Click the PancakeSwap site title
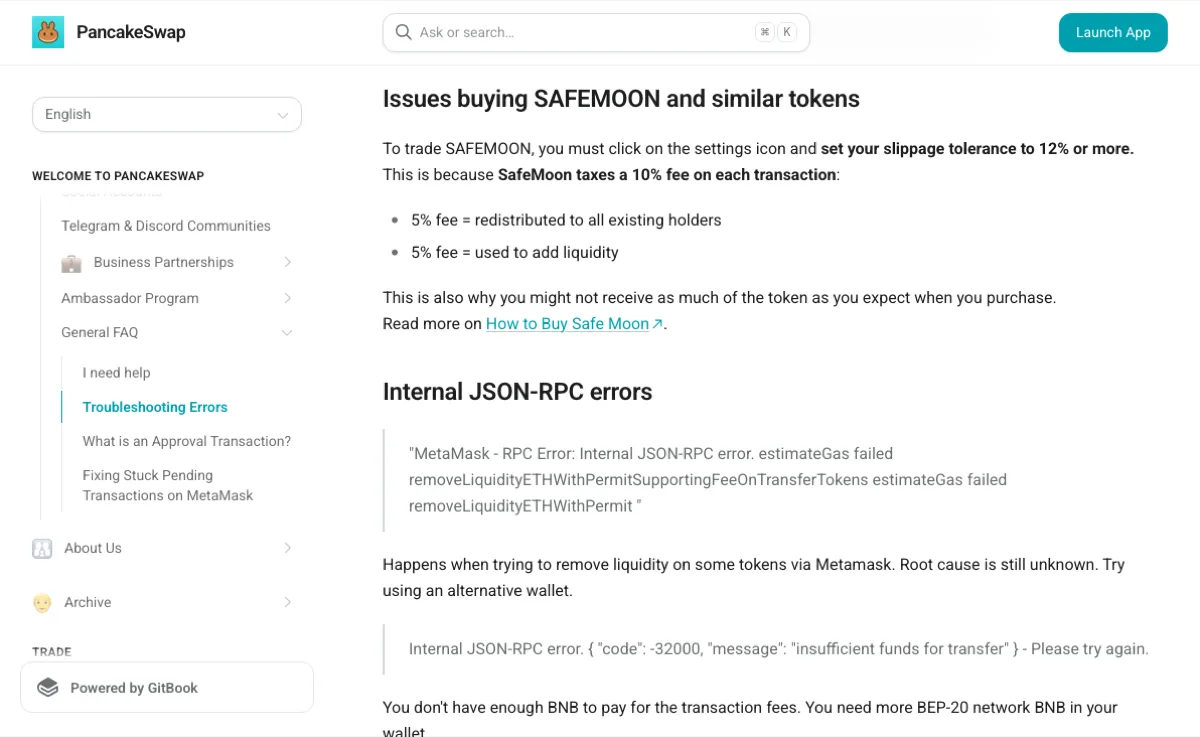 [x=131, y=32]
